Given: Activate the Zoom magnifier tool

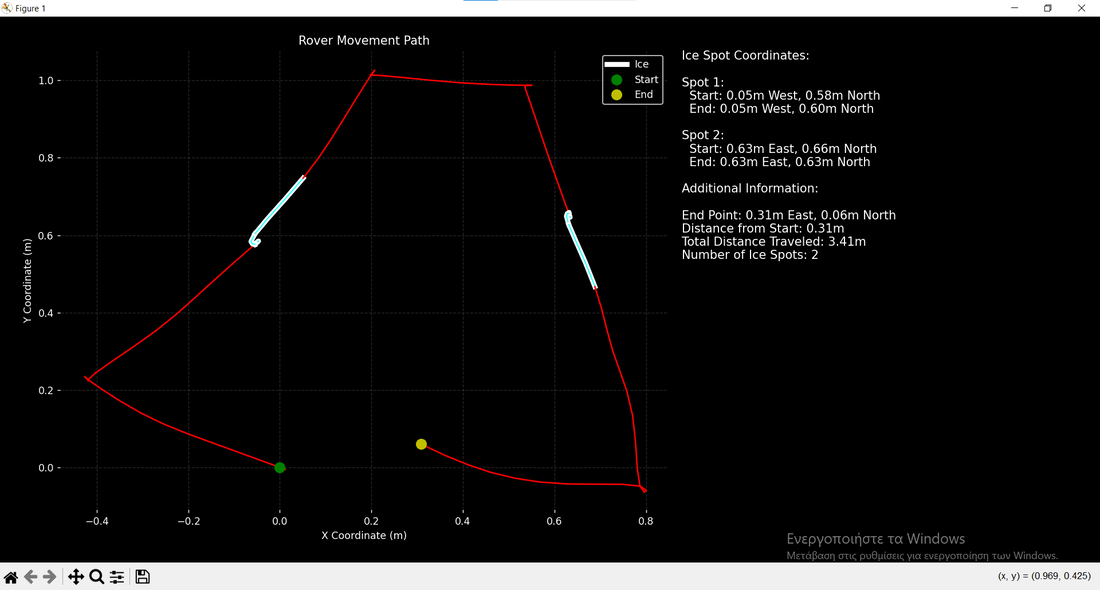Looking at the screenshot, I should [97, 577].
